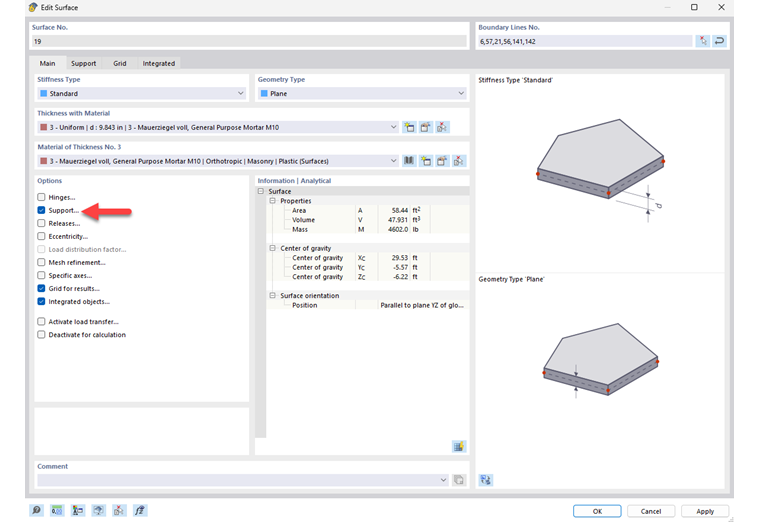Open the Integrated tab
Screen dimensions: 760x522
click(x=158, y=63)
